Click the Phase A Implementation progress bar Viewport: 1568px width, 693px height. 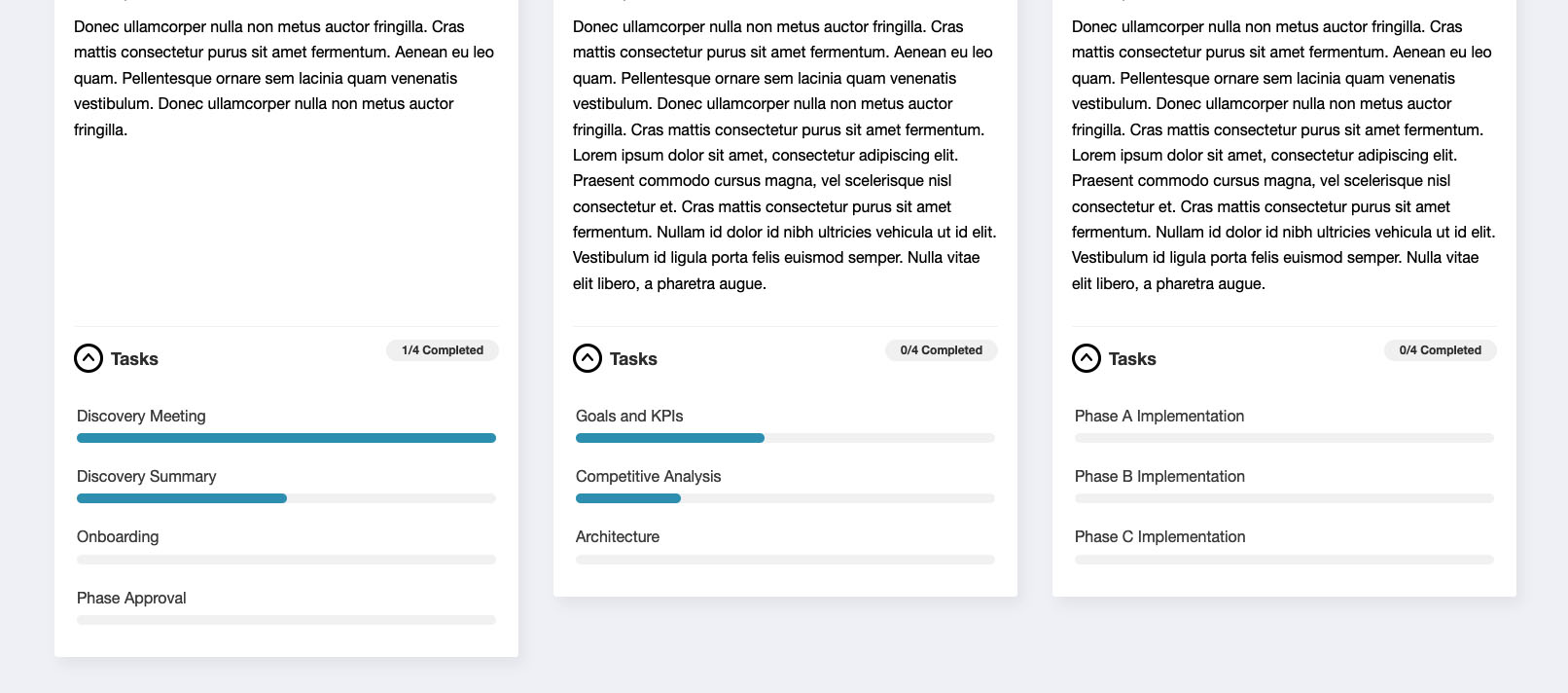1284,438
